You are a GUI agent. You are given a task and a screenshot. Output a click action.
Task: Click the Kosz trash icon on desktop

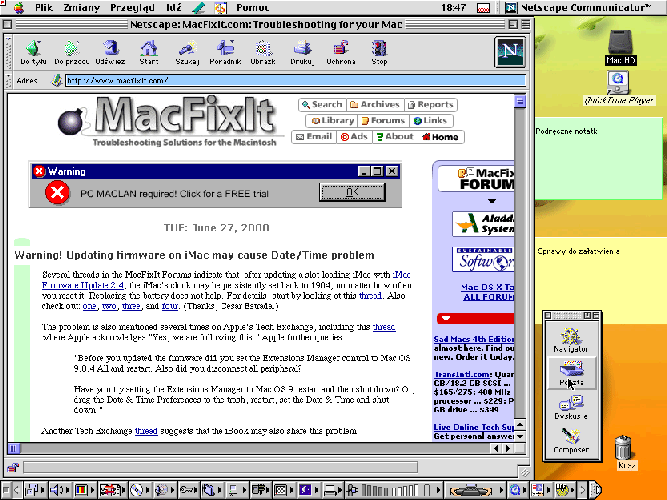click(x=626, y=451)
